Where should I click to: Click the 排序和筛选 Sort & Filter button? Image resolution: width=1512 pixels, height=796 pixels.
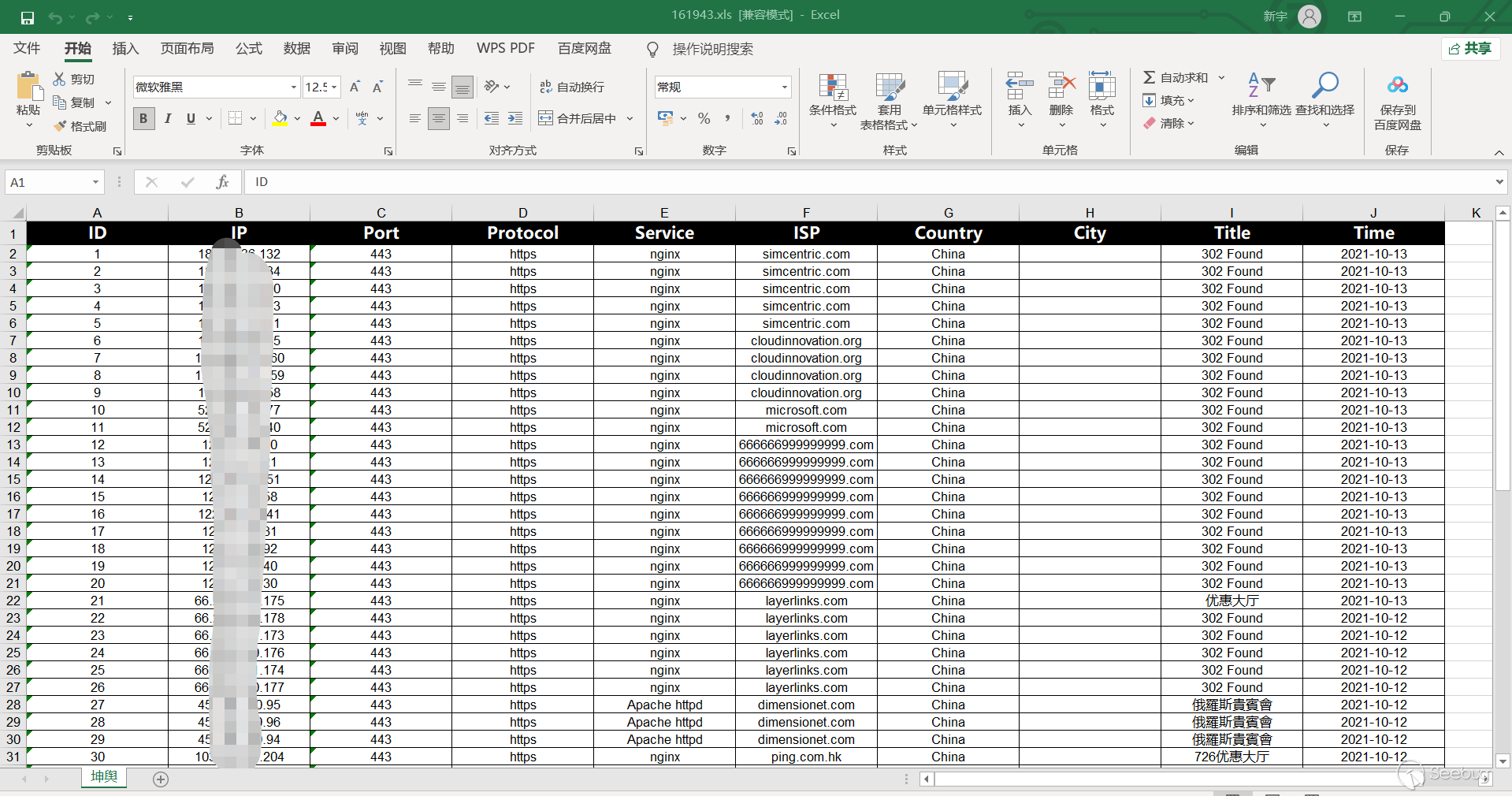click(1261, 101)
